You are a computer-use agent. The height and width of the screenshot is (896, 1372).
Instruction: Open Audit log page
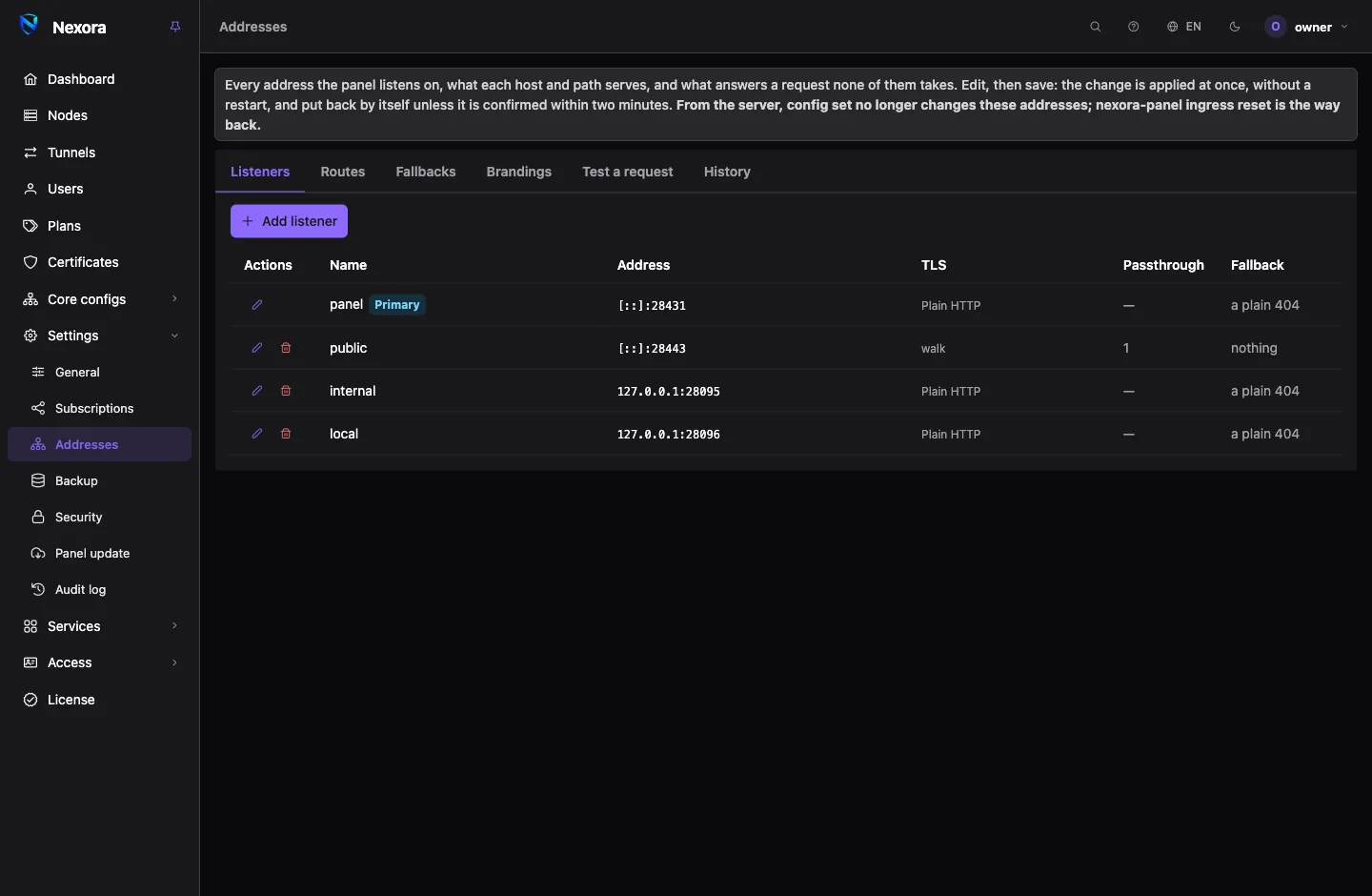[100, 589]
